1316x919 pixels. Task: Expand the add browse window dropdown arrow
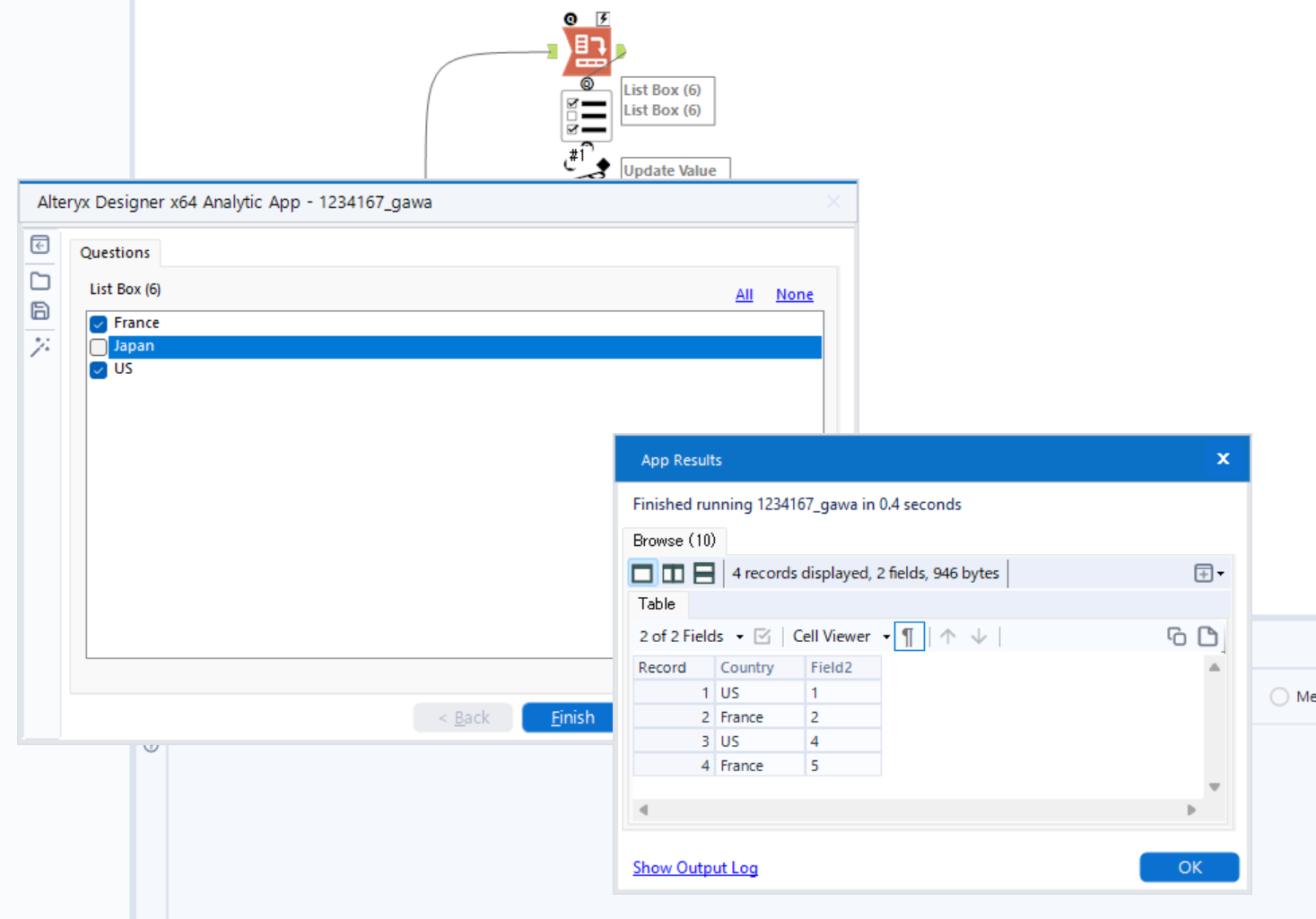click(1220, 573)
